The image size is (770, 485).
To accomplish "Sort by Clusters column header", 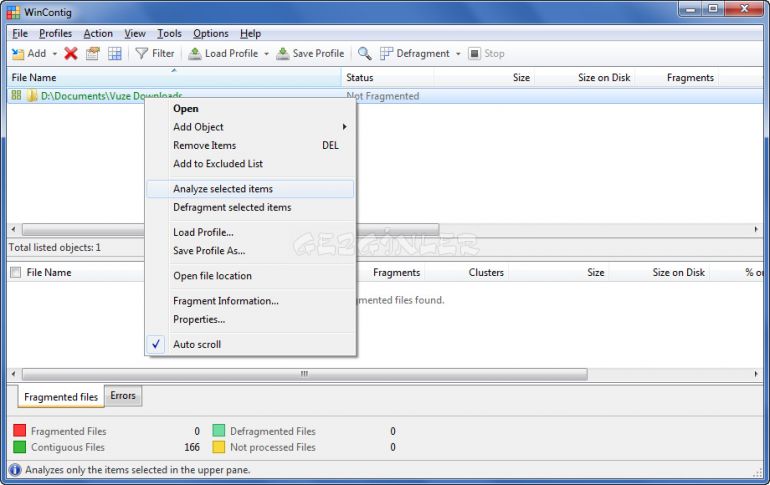I will [466, 272].
